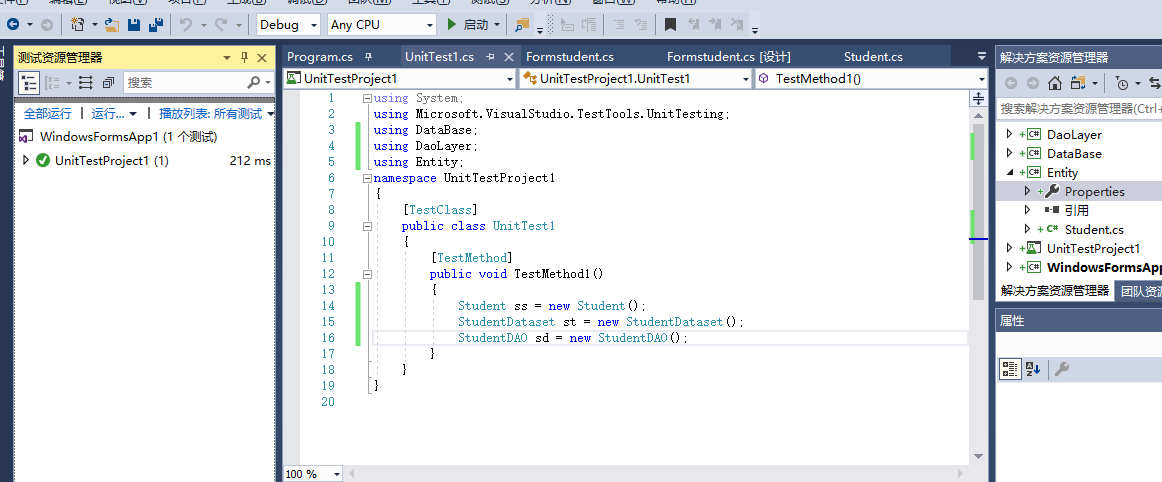Expand the Student.cs node in Solution Explorer
Image resolution: width=1162 pixels, height=482 pixels.
1027,229
